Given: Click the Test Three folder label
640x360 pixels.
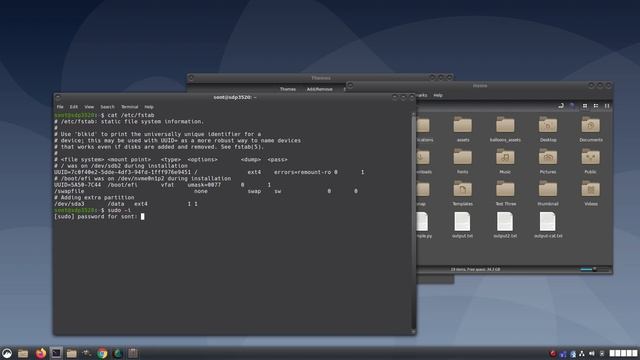Looking at the screenshot, I should point(505,204).
